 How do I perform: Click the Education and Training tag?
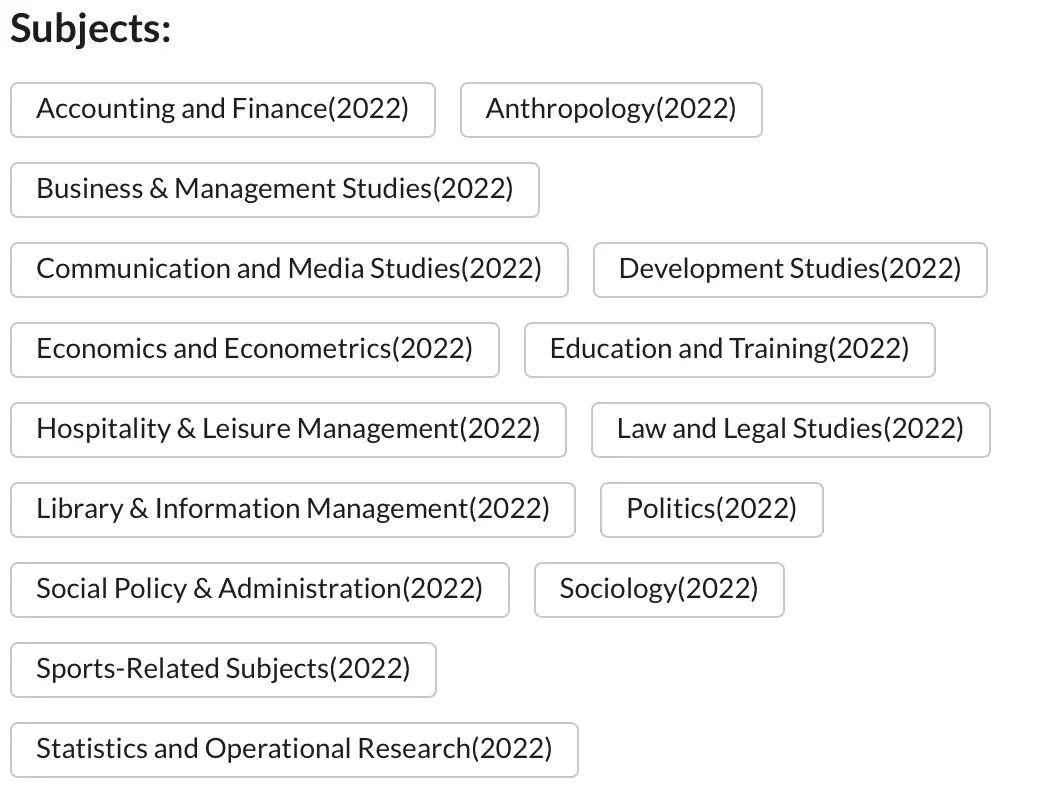[729, 349]
